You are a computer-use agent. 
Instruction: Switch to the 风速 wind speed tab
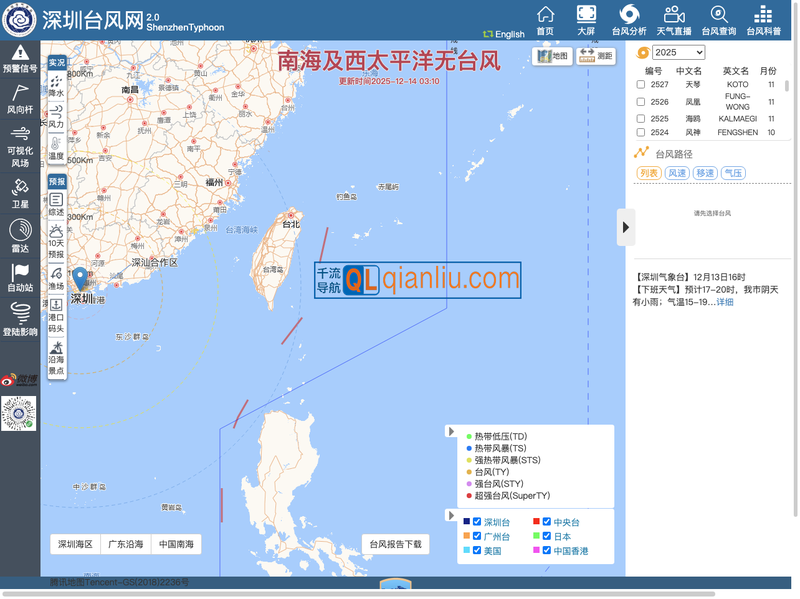tap(678, 172)
